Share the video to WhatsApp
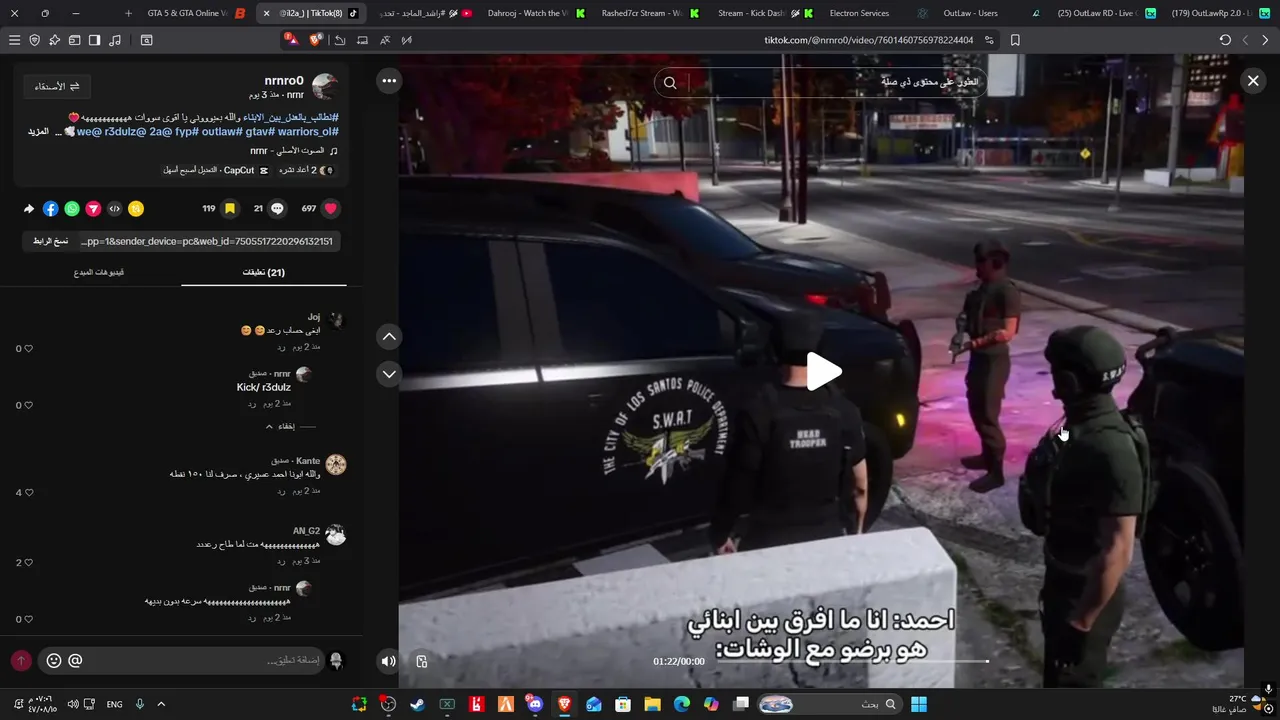 click(x=72, y=209)
